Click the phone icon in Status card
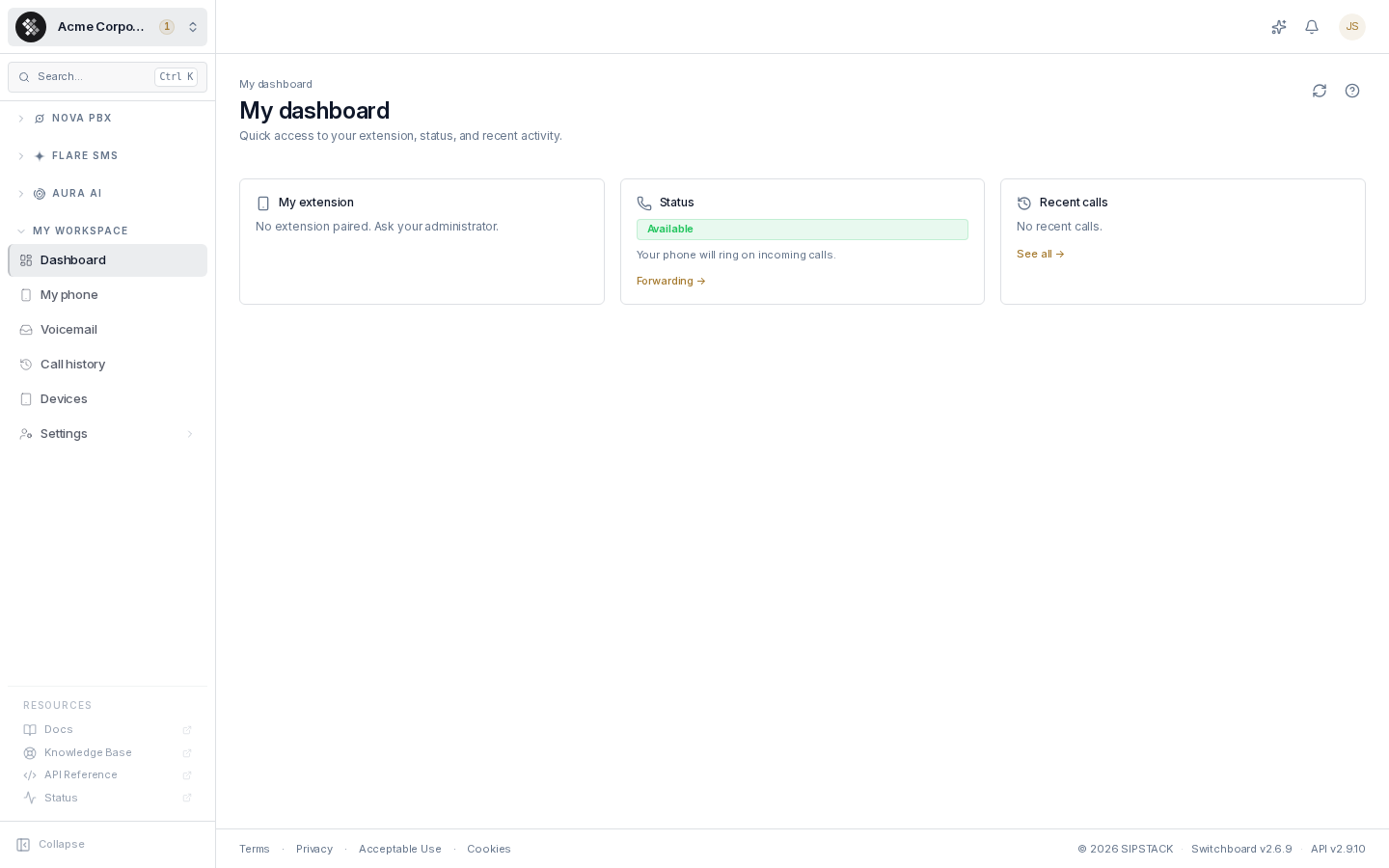The height and width of the screenshot is (868, 1389). click(x=644, y=203)
